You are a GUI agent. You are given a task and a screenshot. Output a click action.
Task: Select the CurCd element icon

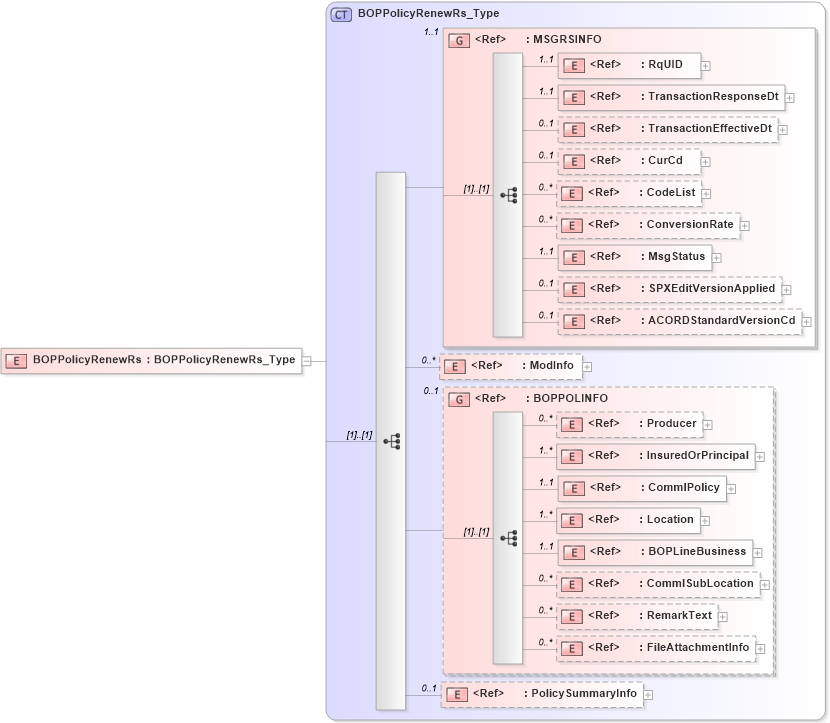[x=574, y=160]
